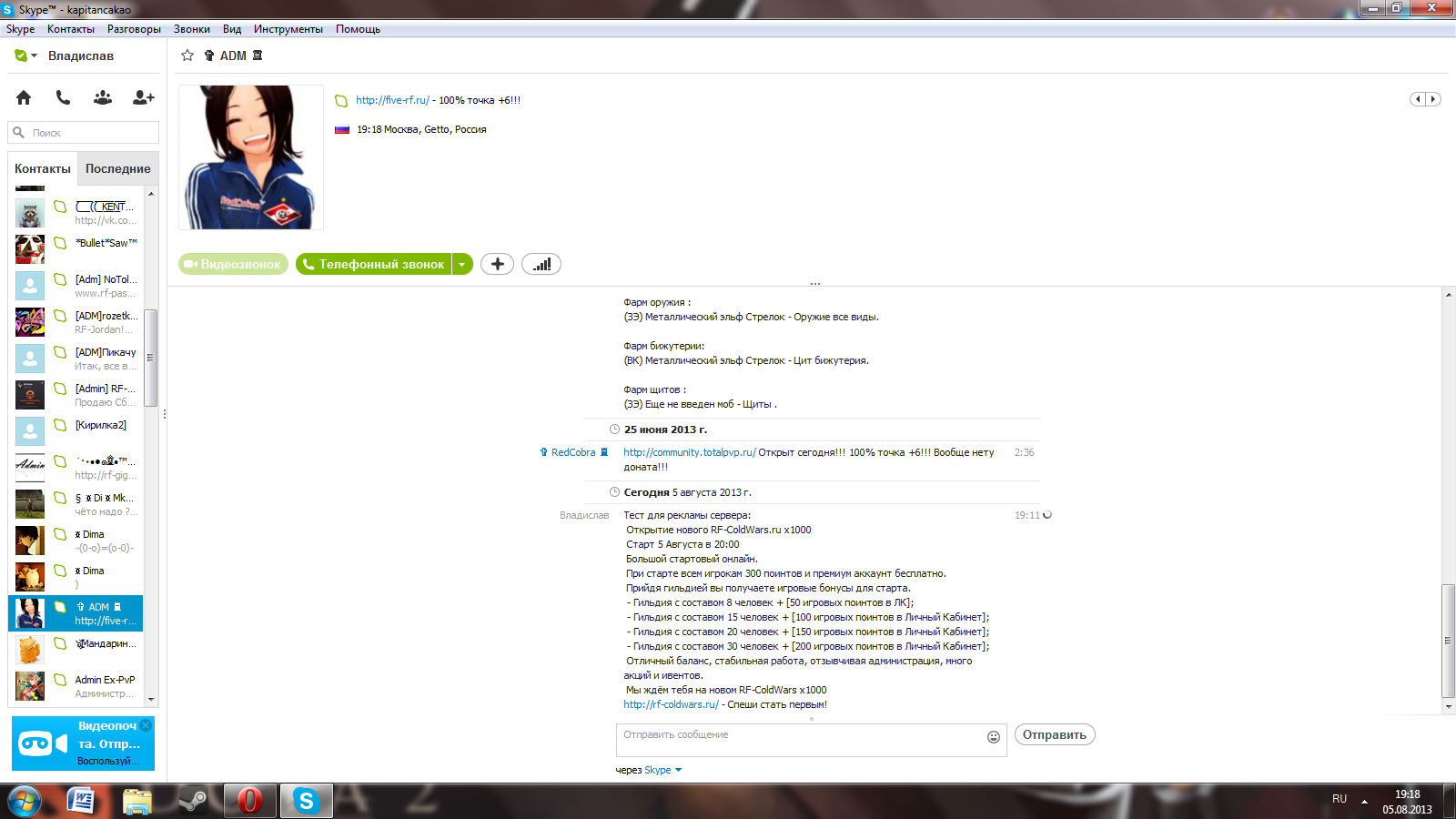The height and width of the screenshot is (819, 1456).
Task: Select the Мандарин contact
Action: (76, 650)
